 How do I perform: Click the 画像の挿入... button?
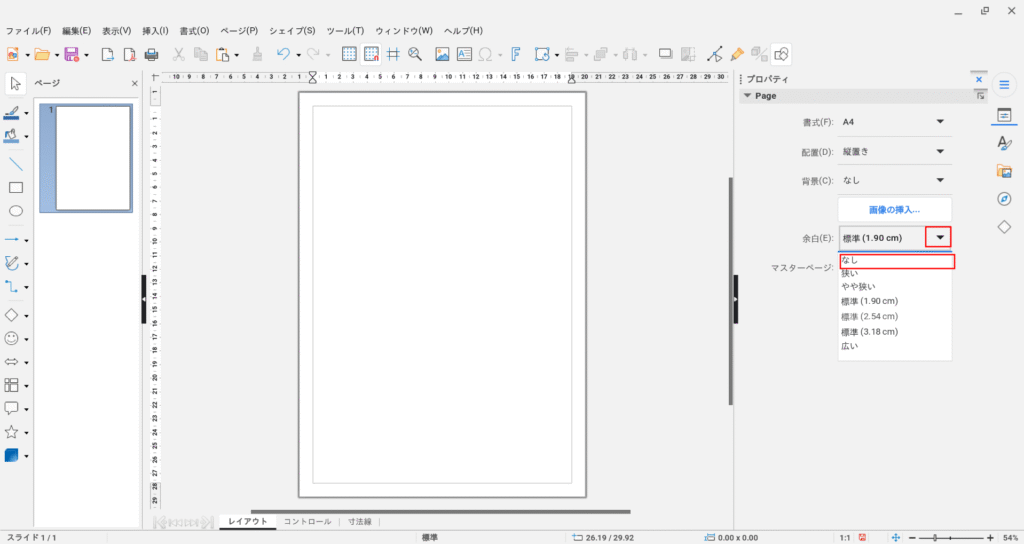pyautogui.click(x=895, y=210)
